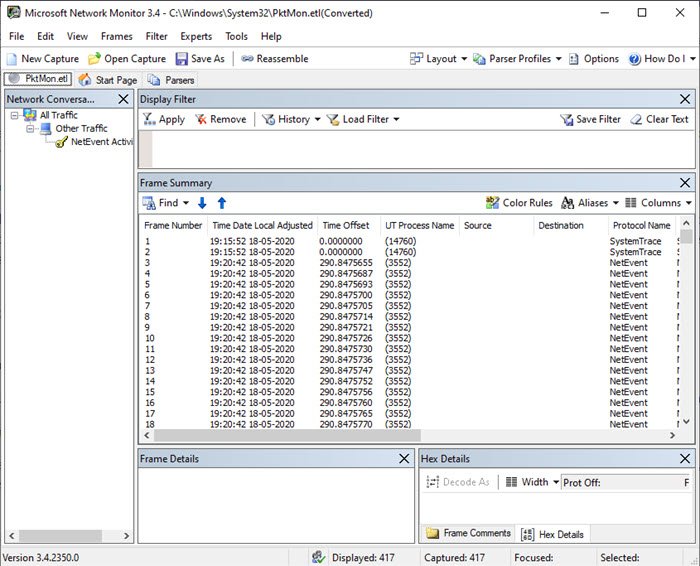This screenshot has width=700, height=566.
Task: Expand the Load Filter dropdown
Action: point(362,119)
